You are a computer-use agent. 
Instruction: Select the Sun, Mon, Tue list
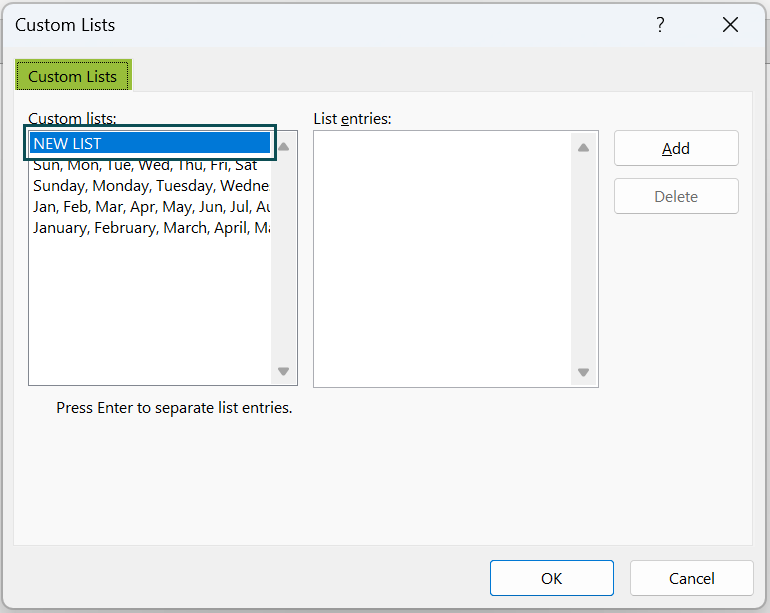pyautogui.click(x=150, y=165)
